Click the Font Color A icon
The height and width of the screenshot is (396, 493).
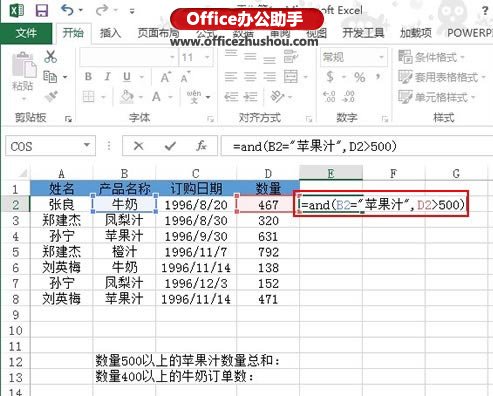(156, 97)
